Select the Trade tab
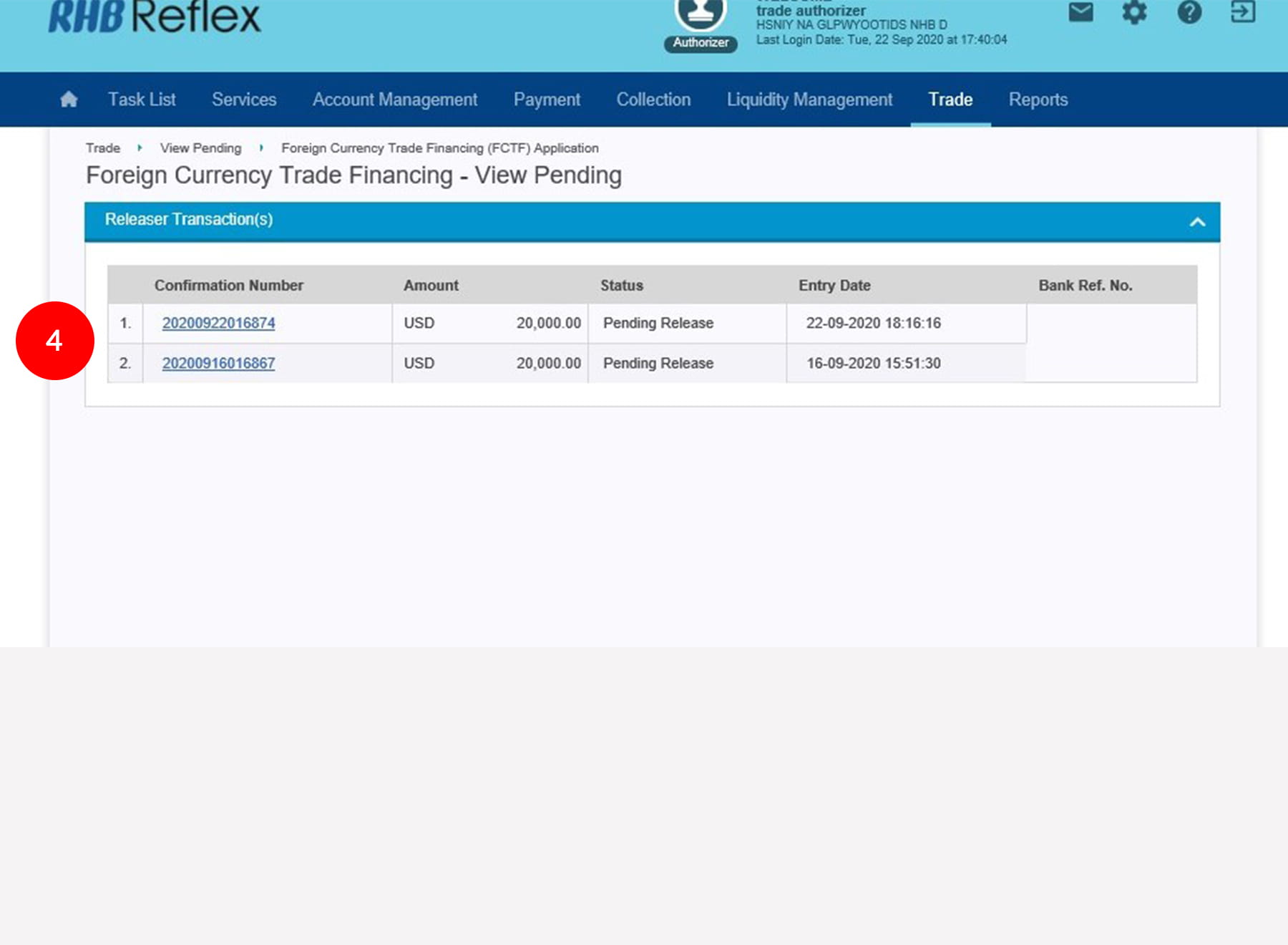 pyautogui.click(x=950, y=100)
